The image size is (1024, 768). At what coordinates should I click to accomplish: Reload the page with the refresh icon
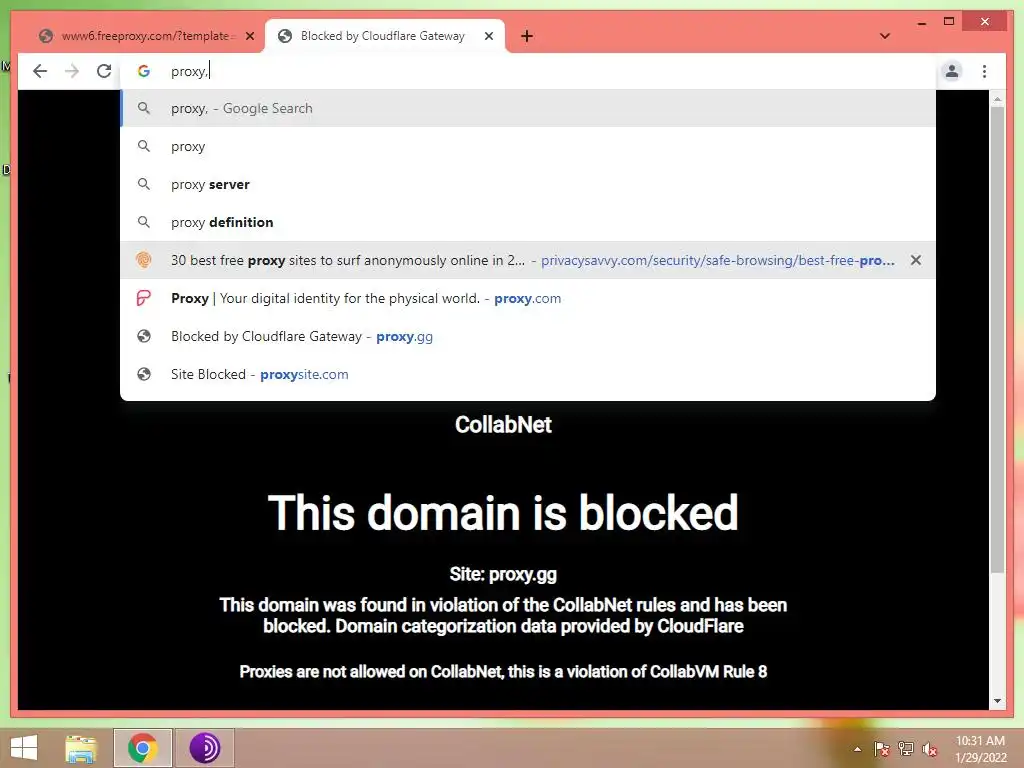point(104,71)
